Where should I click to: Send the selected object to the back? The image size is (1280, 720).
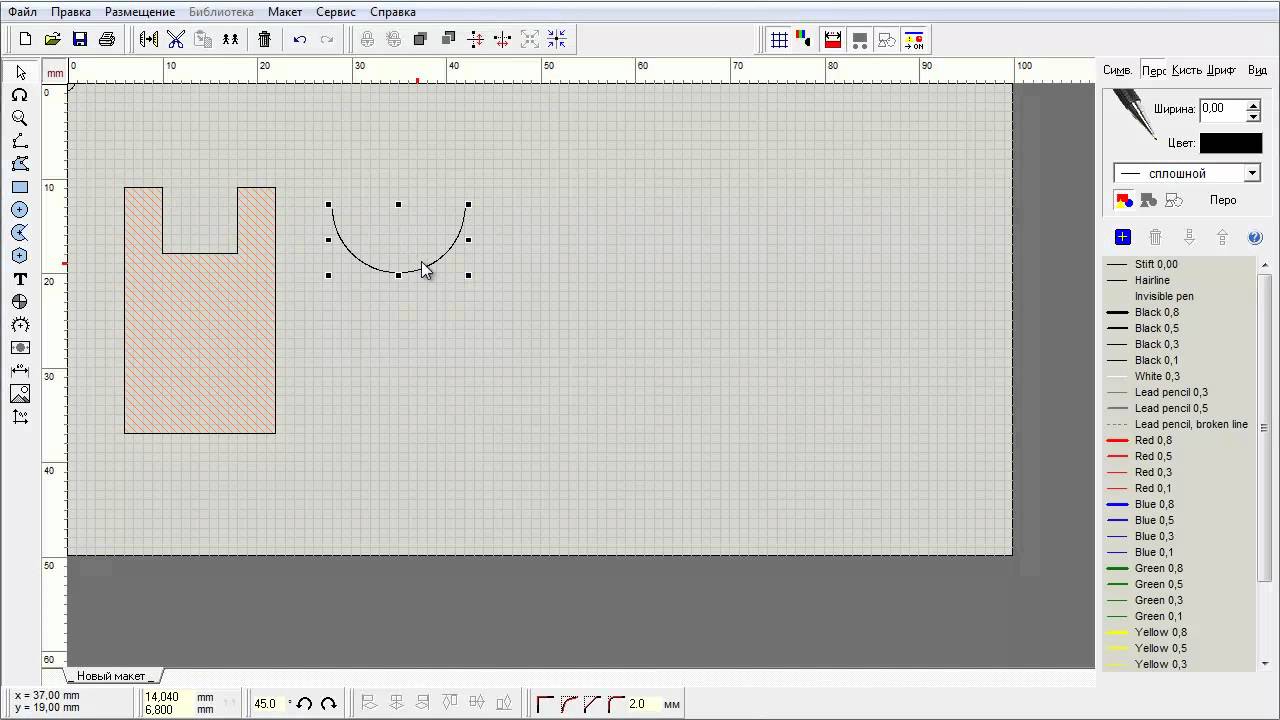point(449,39)
